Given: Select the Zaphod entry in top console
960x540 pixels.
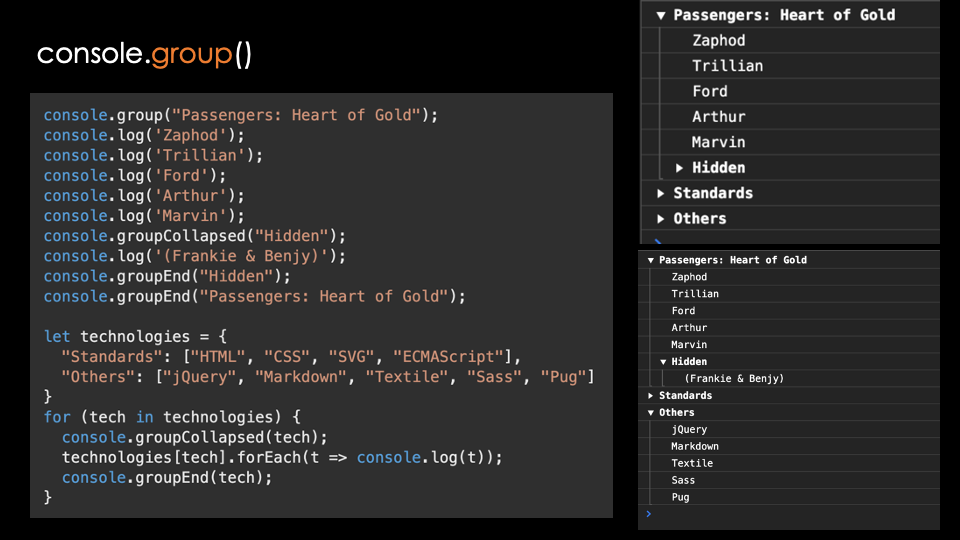Looking at the screenshot, I should pyautogui.click(x=719, y=40).
